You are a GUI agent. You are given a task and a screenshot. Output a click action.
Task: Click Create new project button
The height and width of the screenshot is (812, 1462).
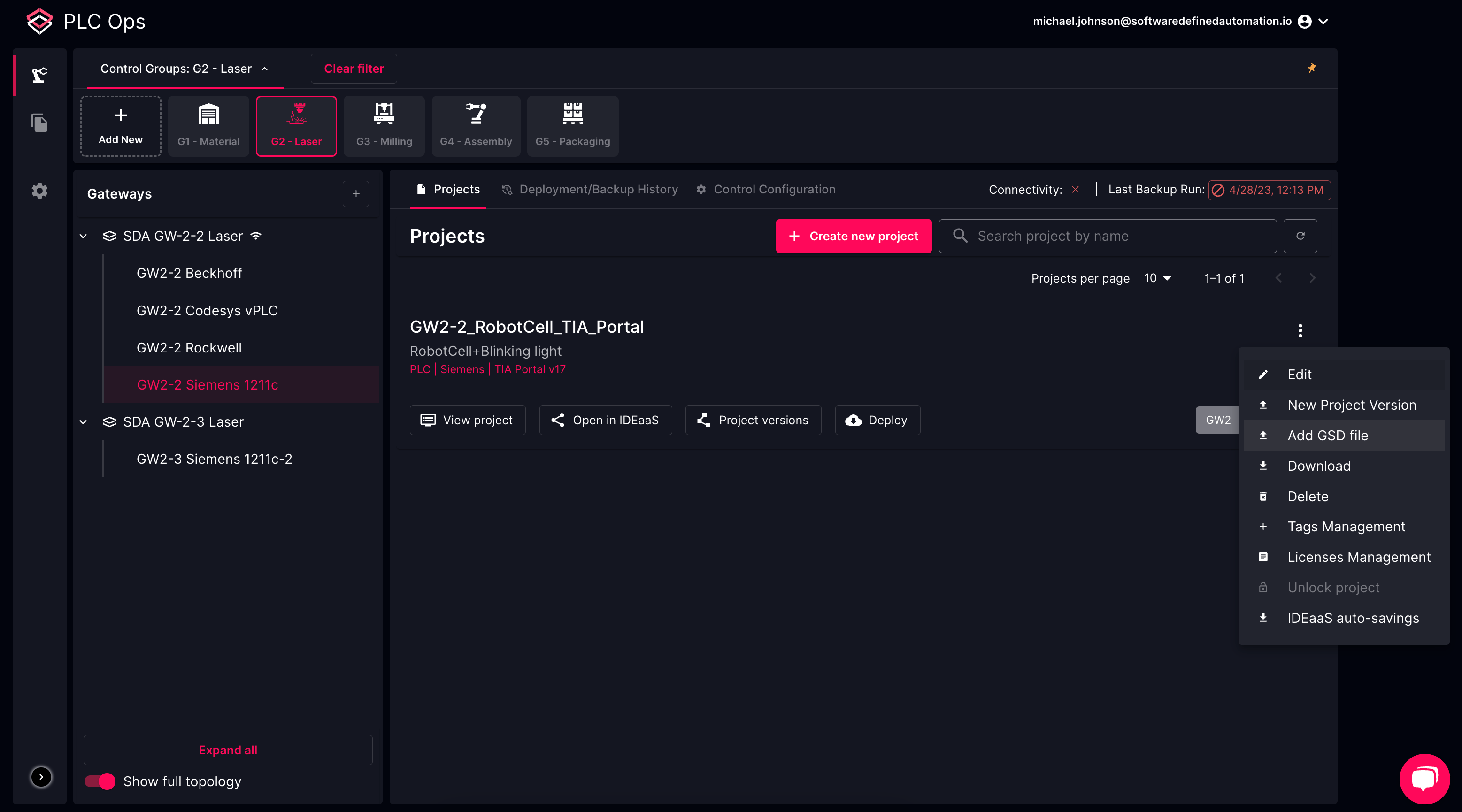click(x=853, y=236)
